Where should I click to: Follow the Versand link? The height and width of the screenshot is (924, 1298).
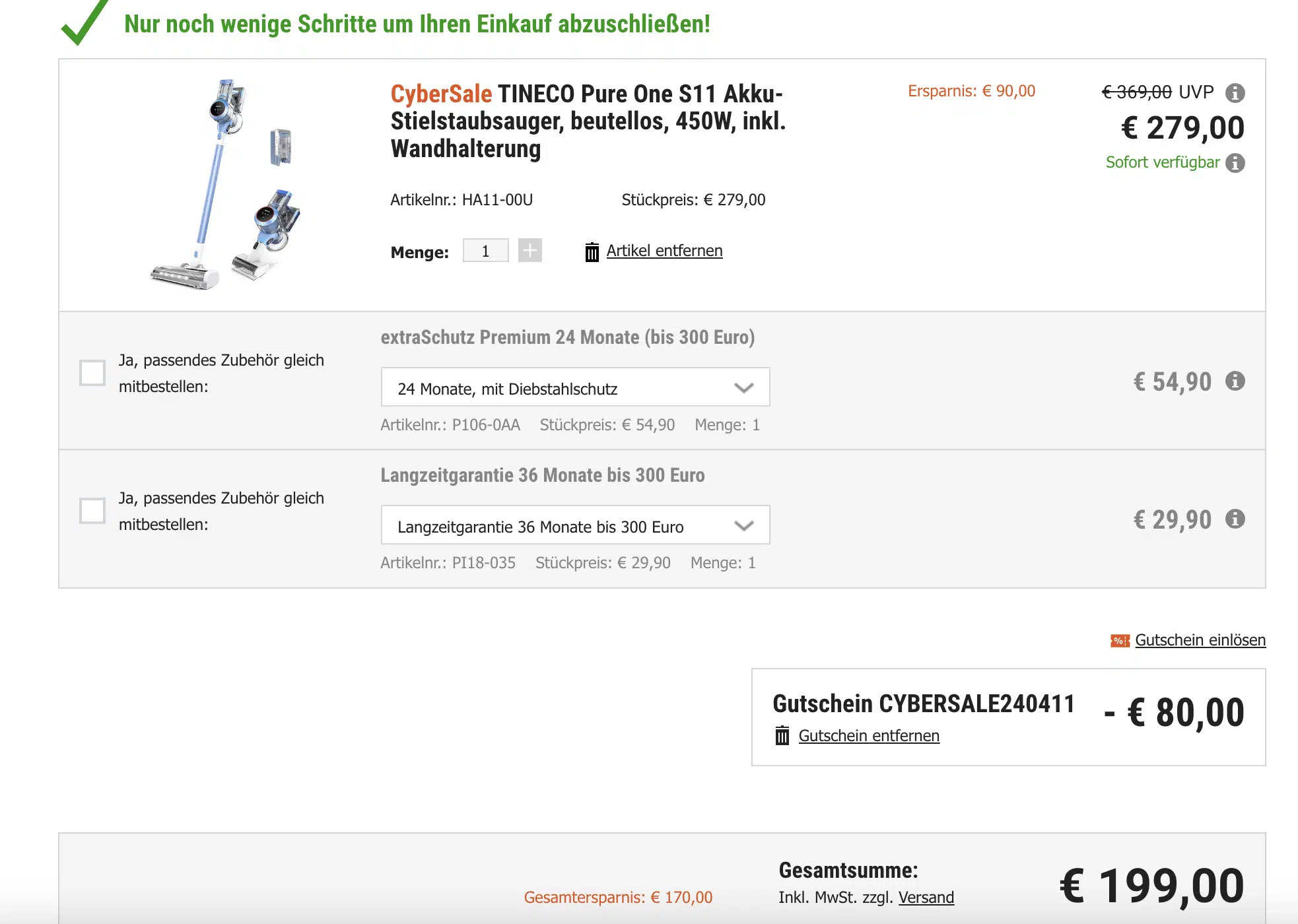pyautogui.click(x=926, y=898)
